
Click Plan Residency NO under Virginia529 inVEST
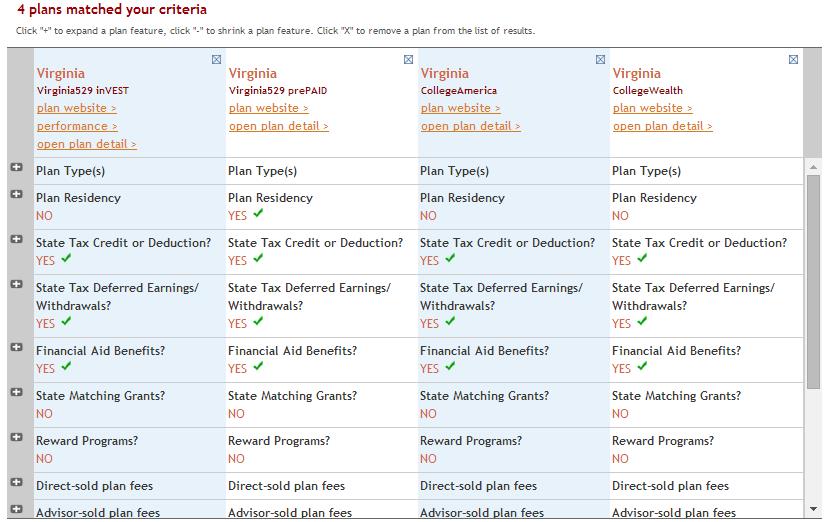tap(44, 216)
